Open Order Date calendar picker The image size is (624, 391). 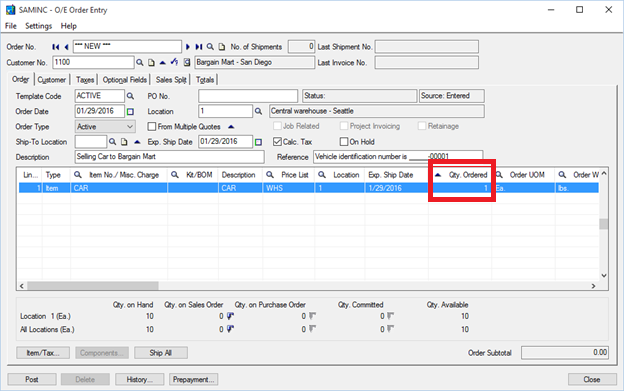[130, 112]
